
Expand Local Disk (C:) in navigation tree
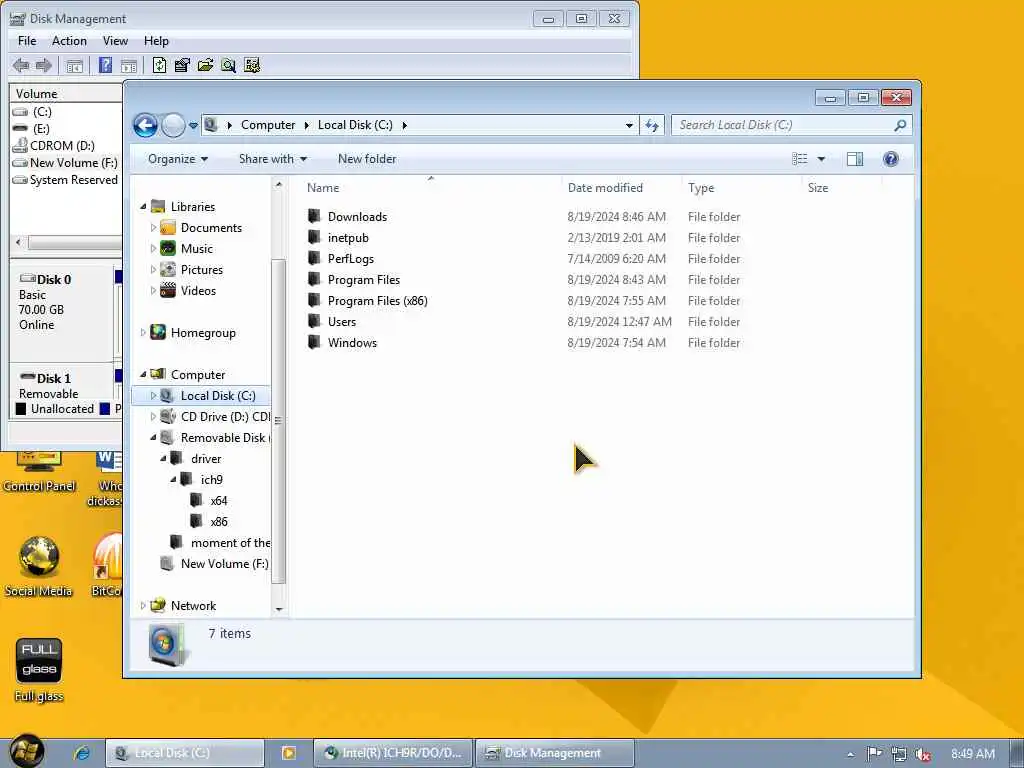[153, 396]
